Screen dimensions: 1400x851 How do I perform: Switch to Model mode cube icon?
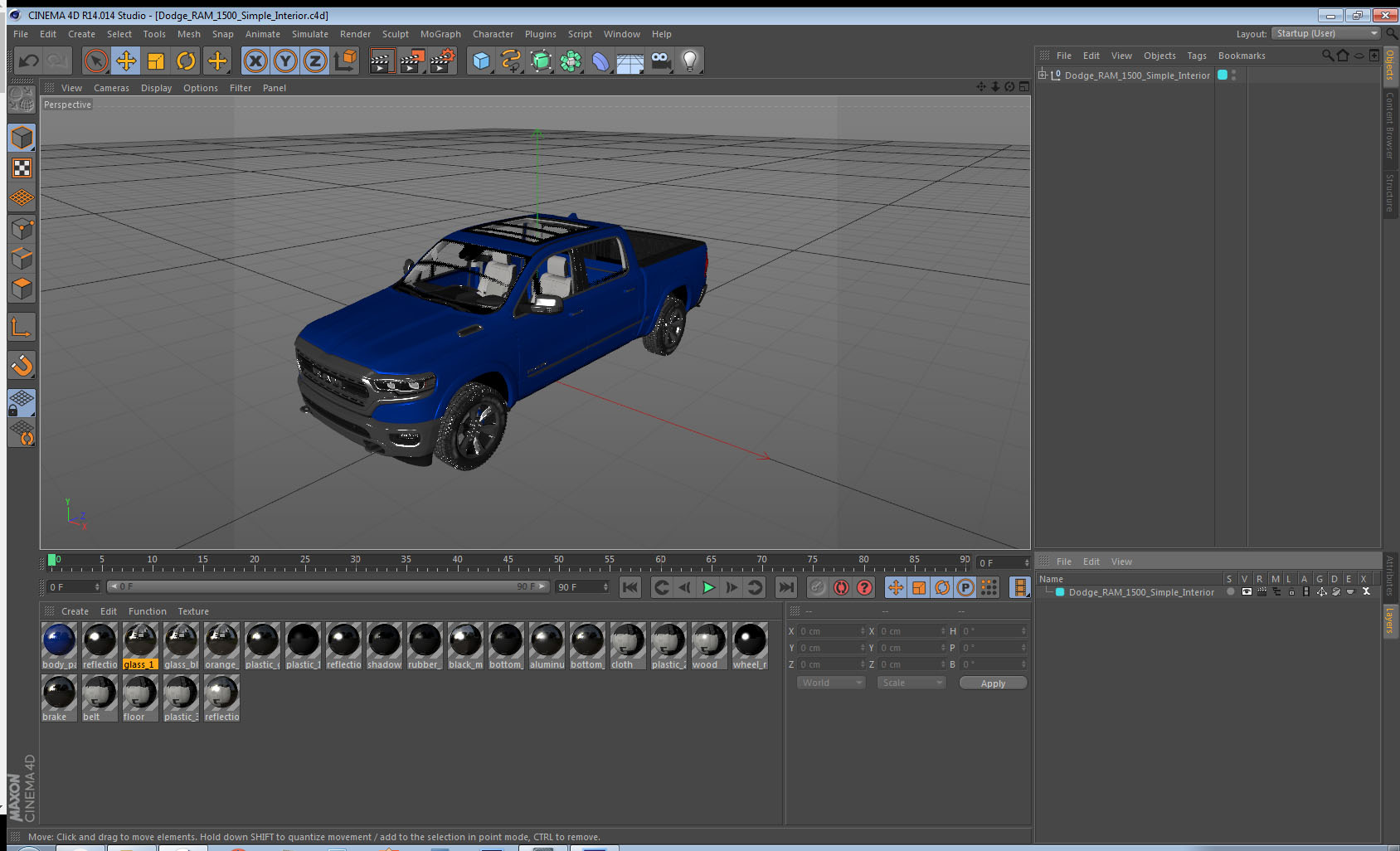(x=22, y=138)
